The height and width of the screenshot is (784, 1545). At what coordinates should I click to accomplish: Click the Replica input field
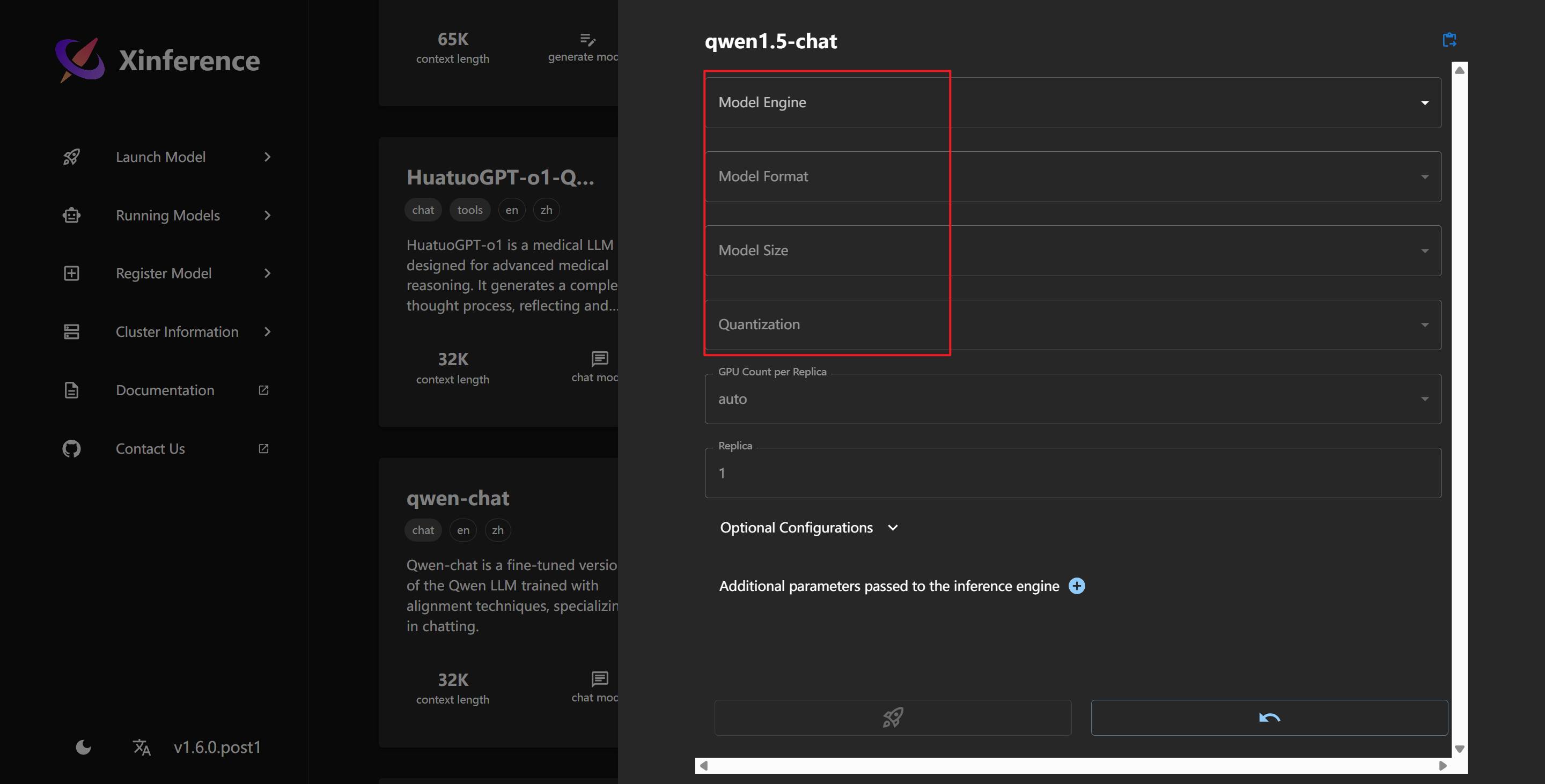coord(1073,473)
